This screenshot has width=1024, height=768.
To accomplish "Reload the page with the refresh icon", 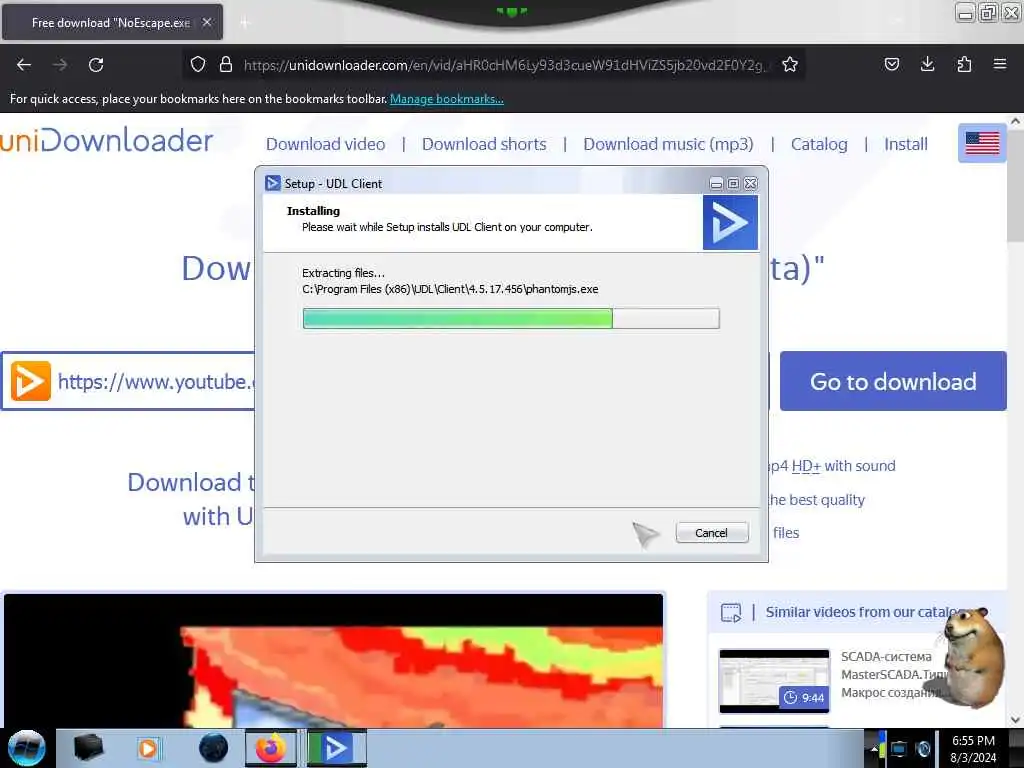I will coord(96,65).
